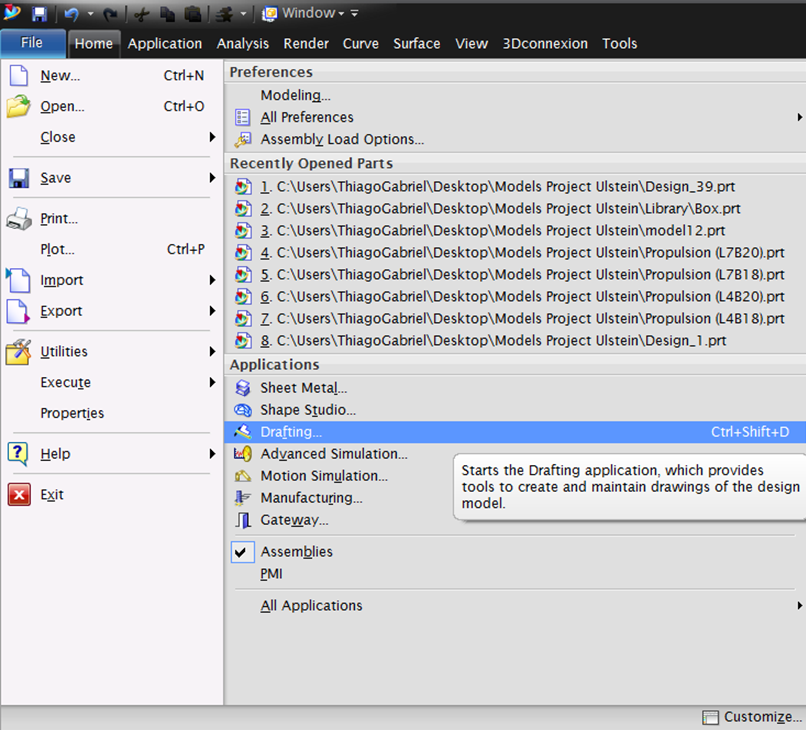
Task: Click the Assembly Load Options icon
Action: 243,139
